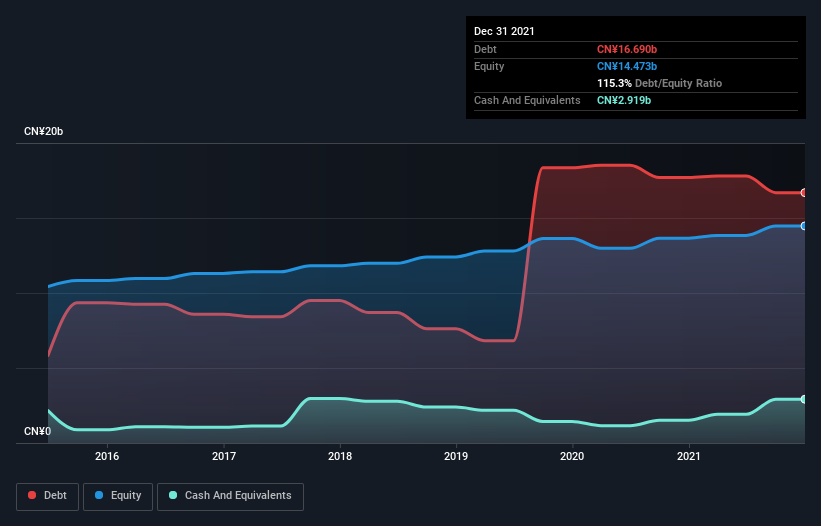Click the 2016 x-axis label
The height and width of the screenshot is (526, 821).
[x=107, y=456]
